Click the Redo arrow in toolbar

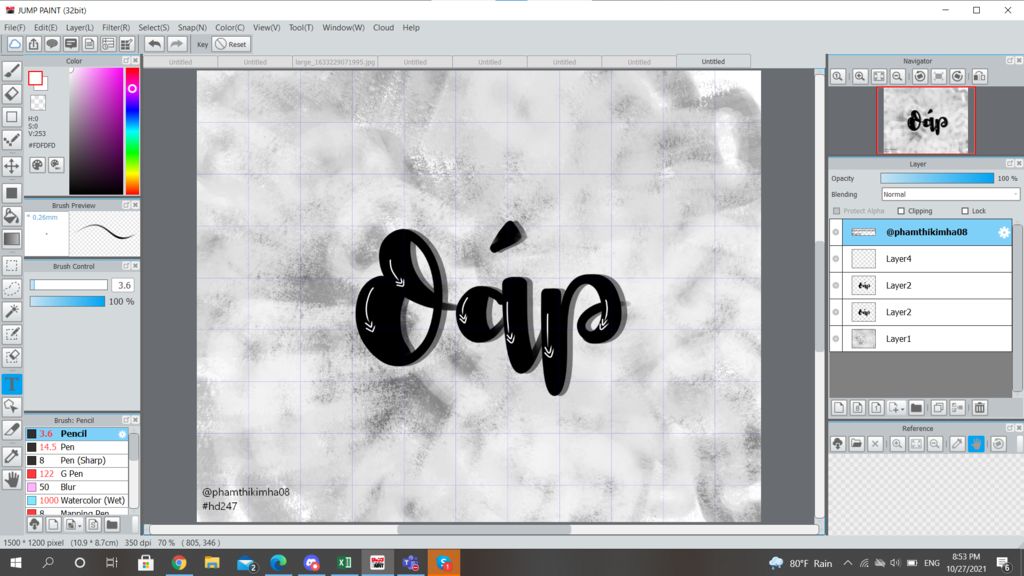(x=176, y=44)
